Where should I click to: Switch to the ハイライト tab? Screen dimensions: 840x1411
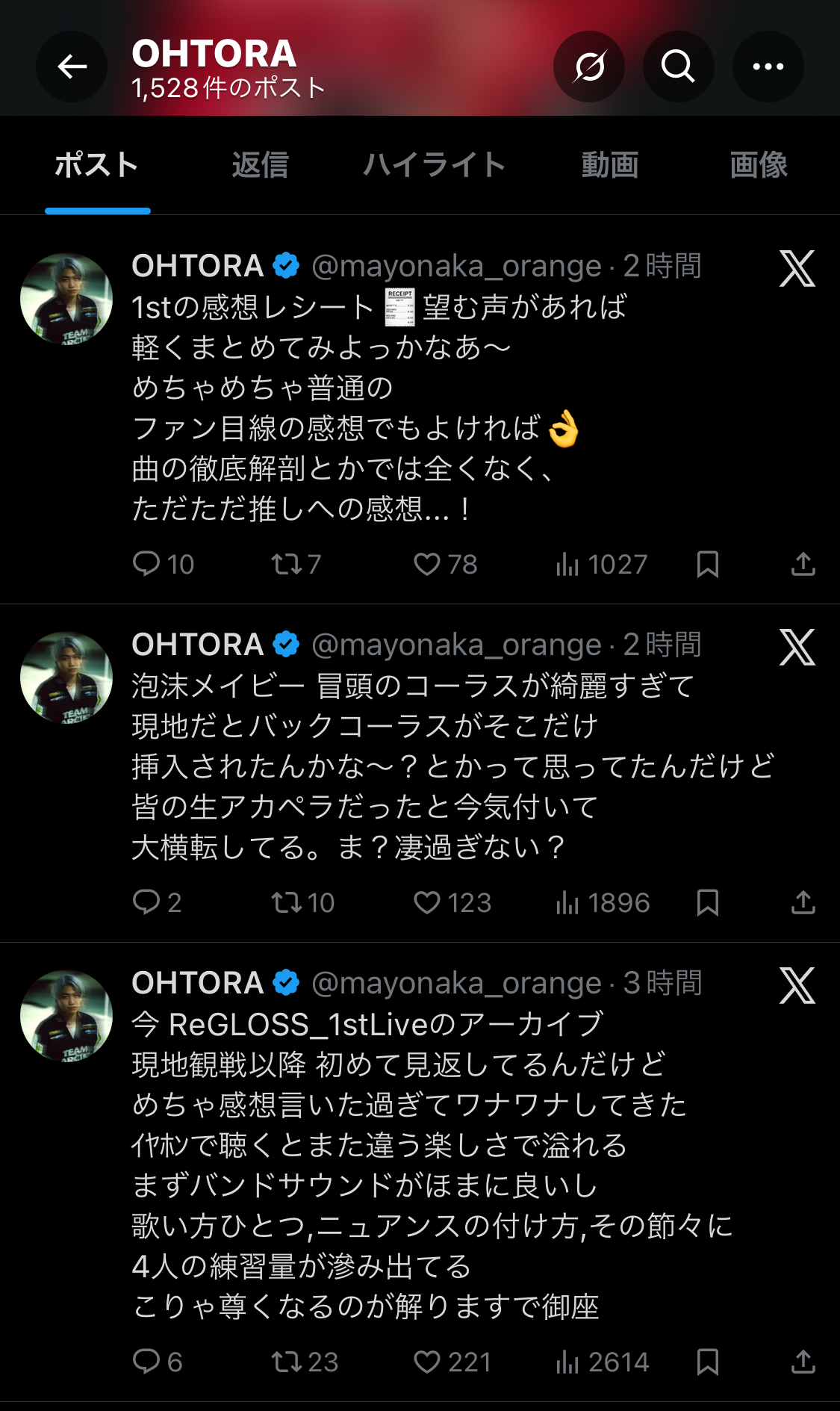[434, 165]
